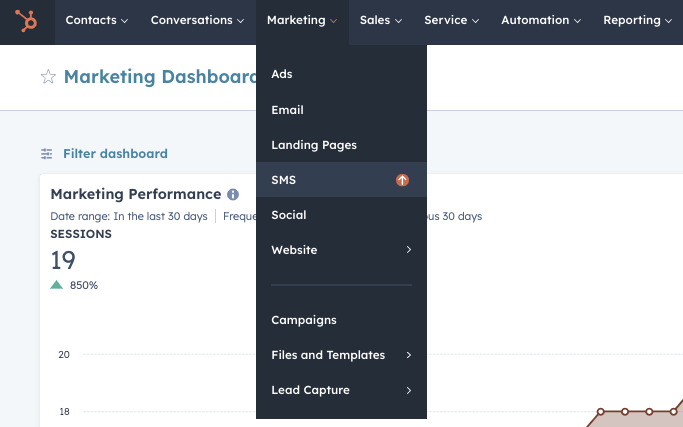Click the 'Date range: In the last 30 days' text
The width and height of the screenshot is (683, 427).
129,217
